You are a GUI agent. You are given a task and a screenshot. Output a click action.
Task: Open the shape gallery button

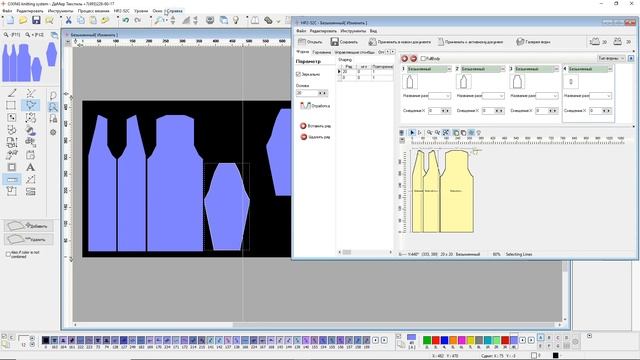(533, 42)
